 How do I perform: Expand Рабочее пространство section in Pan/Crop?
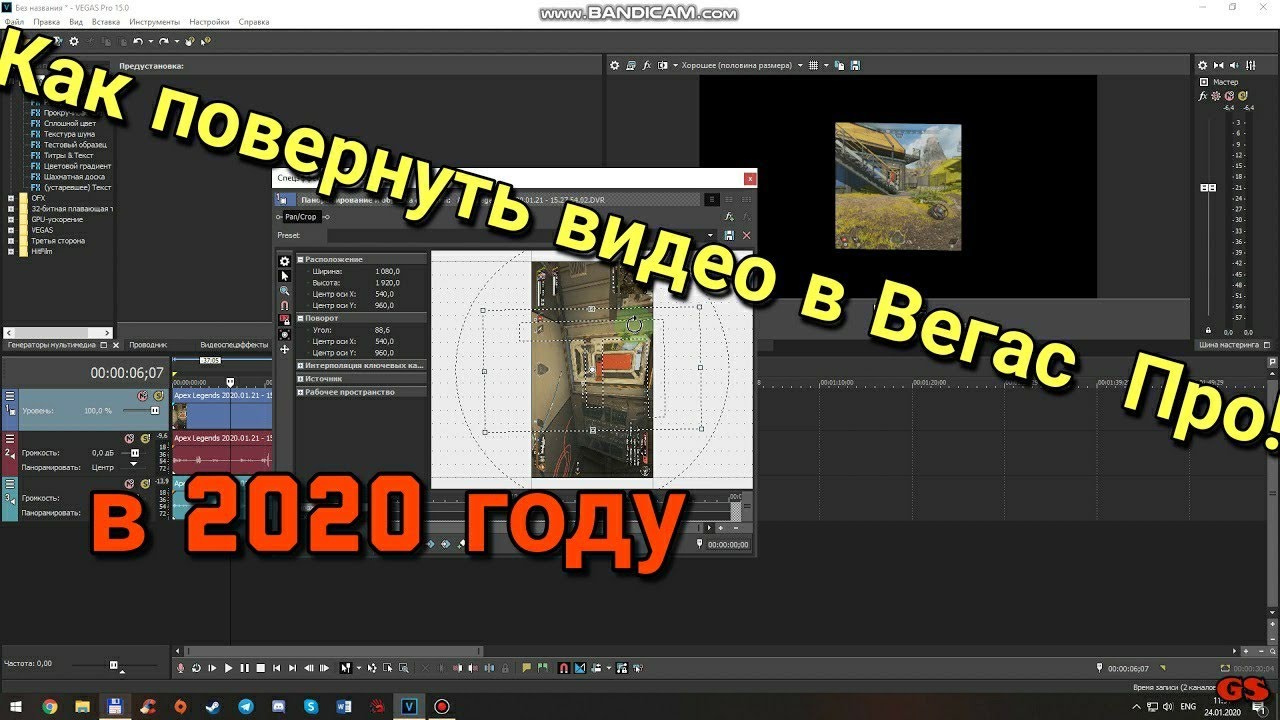(x=300, y=392)
